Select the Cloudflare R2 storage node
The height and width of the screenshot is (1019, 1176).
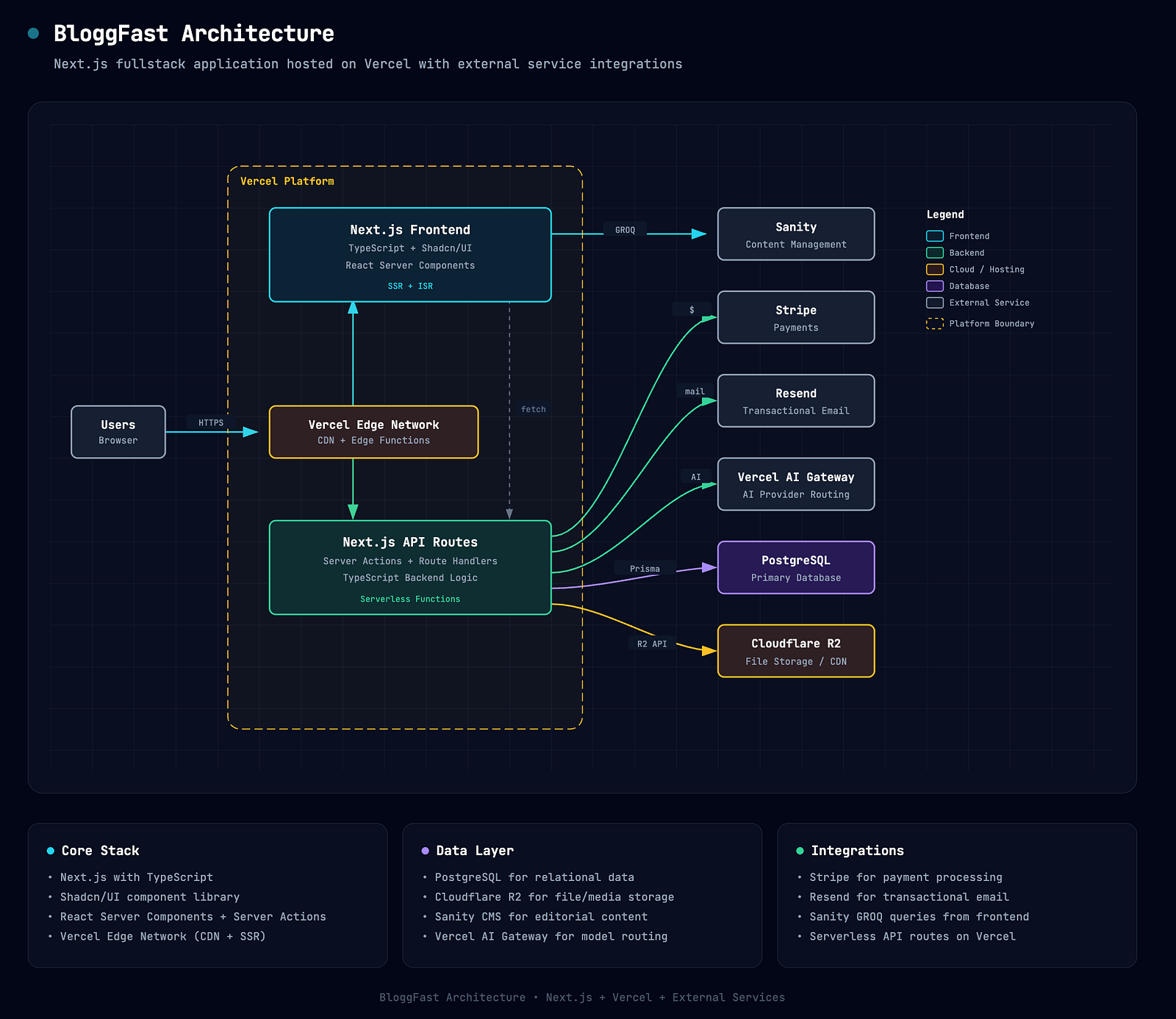click(796, 651)
